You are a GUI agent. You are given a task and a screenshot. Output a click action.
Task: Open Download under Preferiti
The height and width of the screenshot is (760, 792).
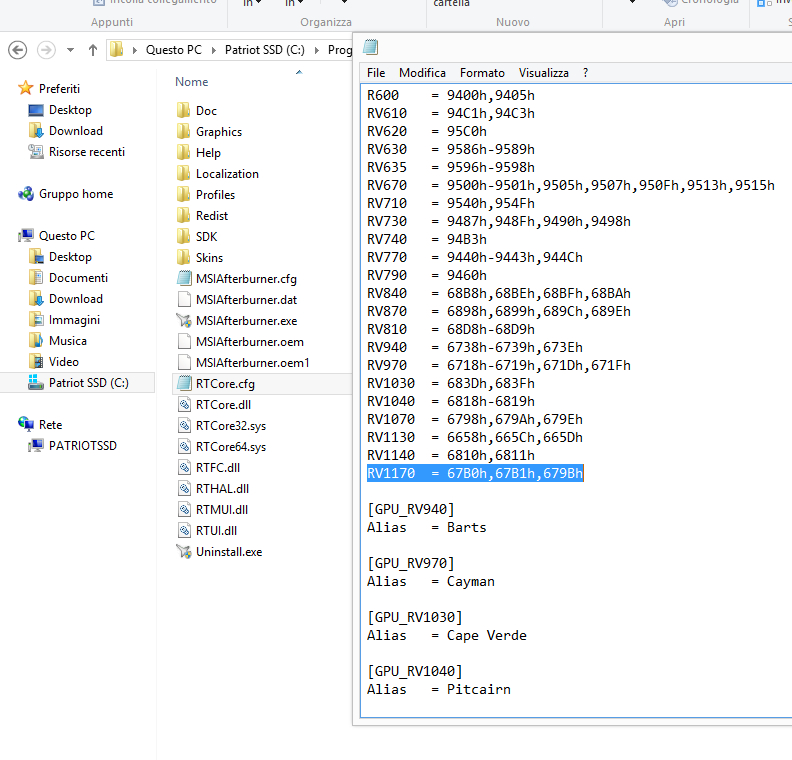coord(75,131)
